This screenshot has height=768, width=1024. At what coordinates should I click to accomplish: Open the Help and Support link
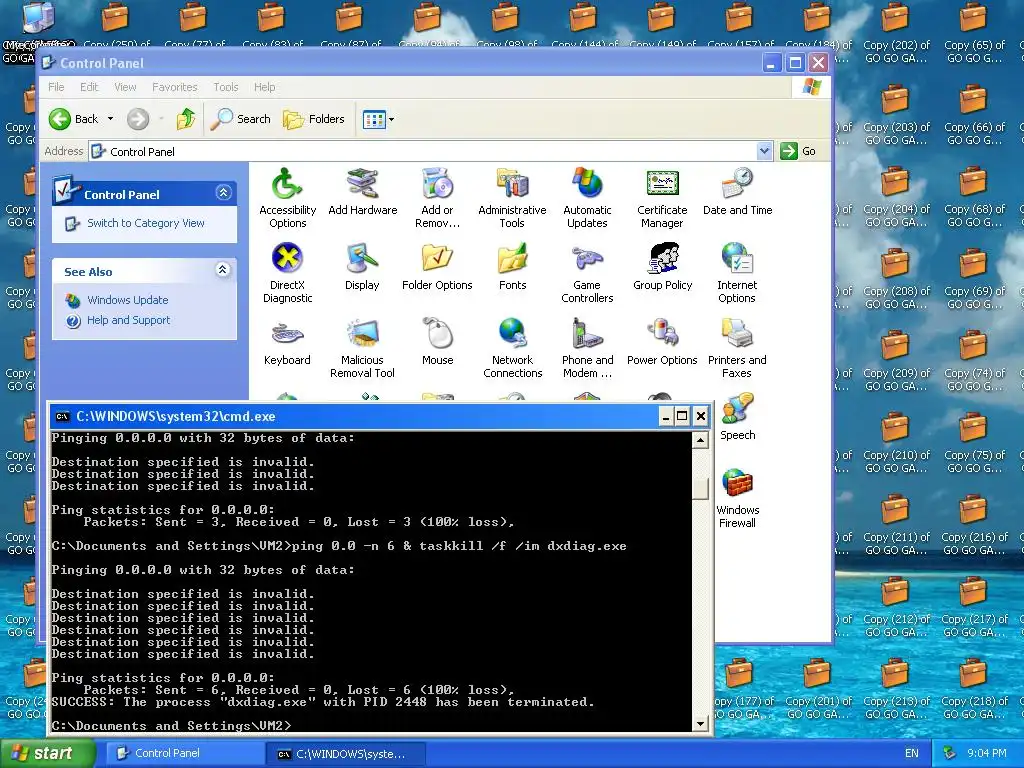click(x=128, y=320)
